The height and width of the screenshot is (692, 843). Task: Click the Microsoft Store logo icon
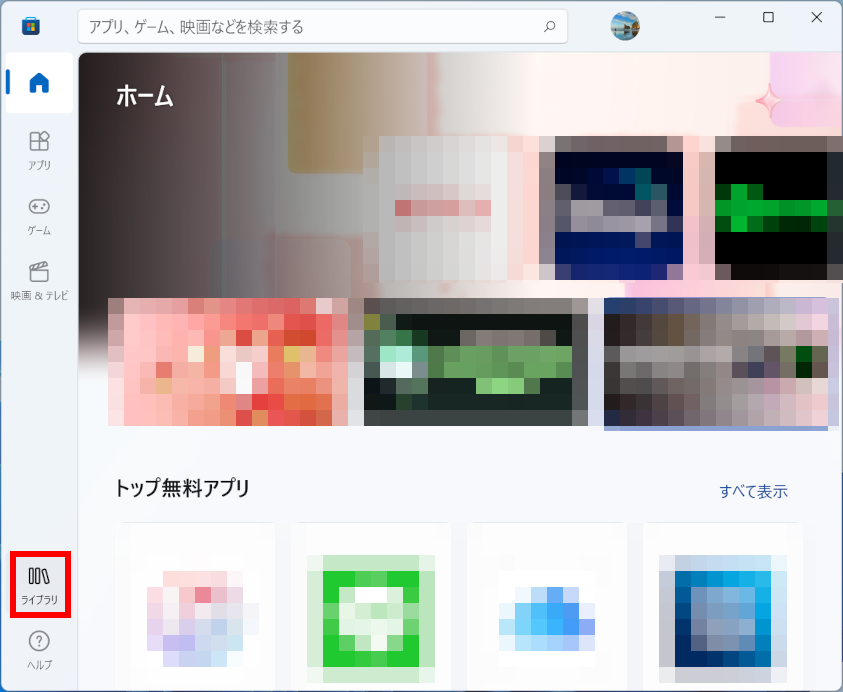click(x=31, y=26)
